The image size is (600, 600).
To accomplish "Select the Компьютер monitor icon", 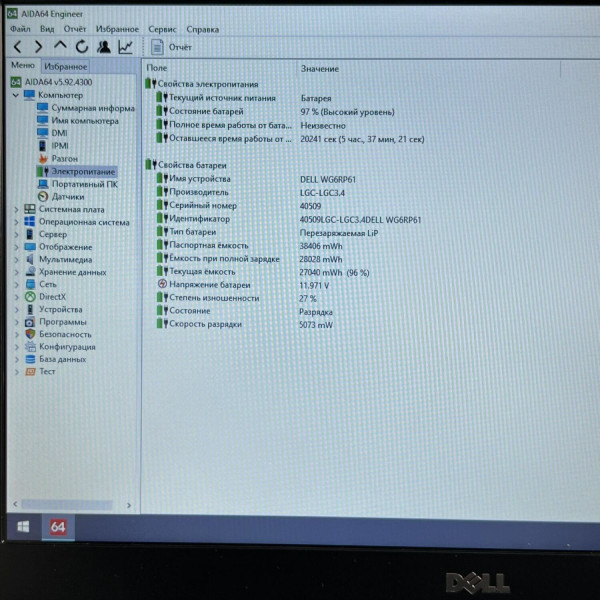I will click(x=29, y=95).
